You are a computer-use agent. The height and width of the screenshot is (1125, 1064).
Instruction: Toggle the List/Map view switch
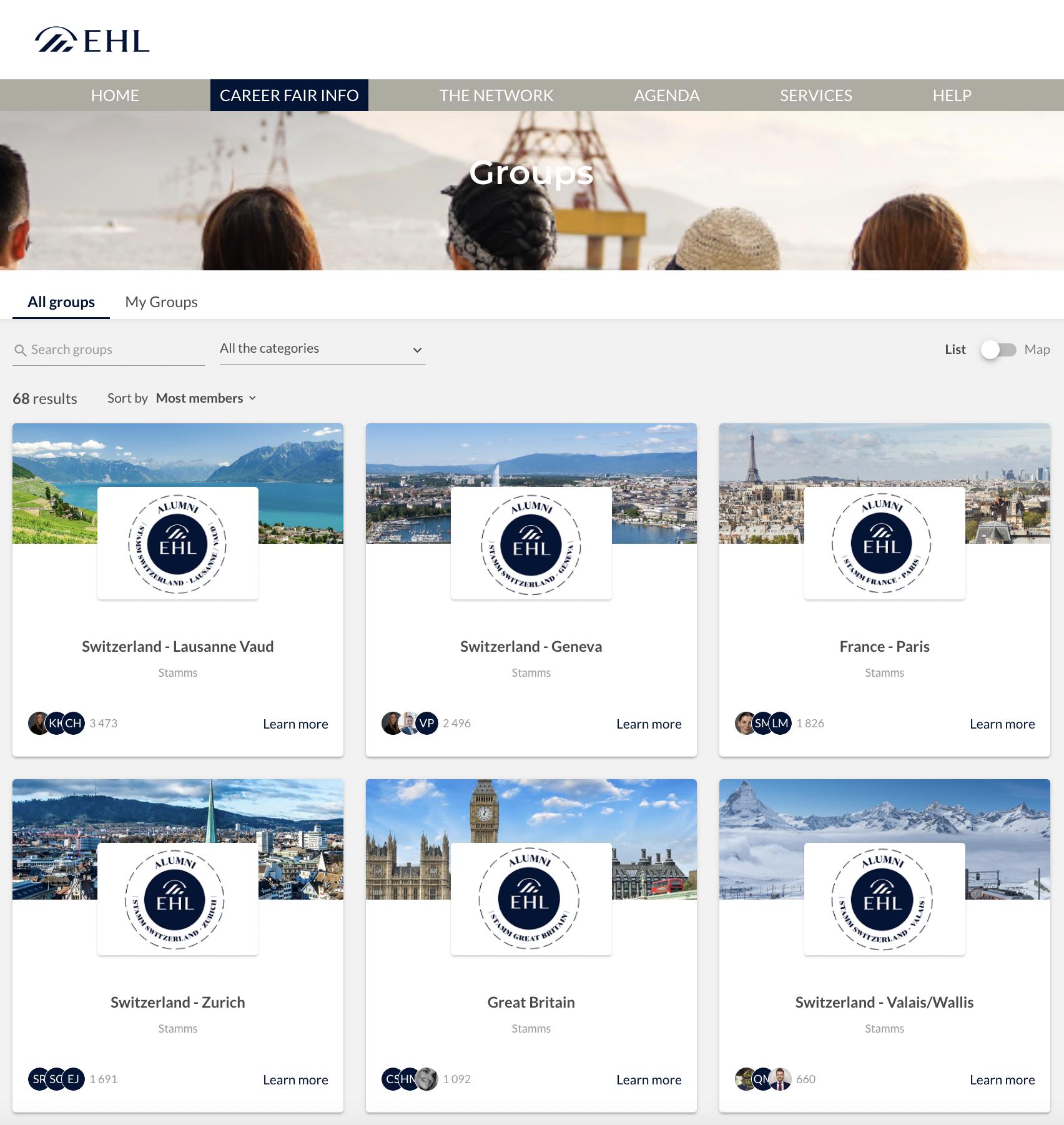point(998,350)
